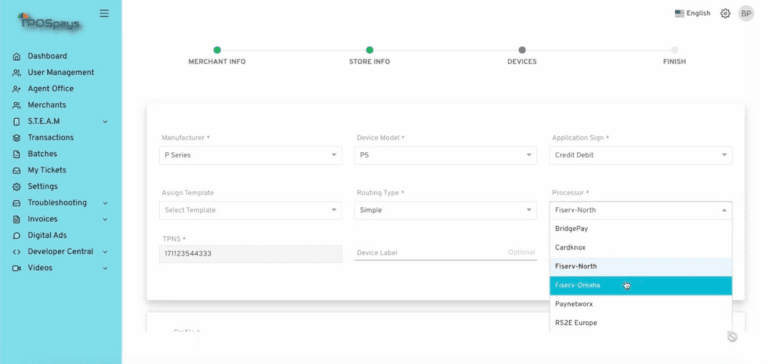The width and height of the screenshot is (768, 364).
Task: Click the Merchants sidebar icon
Action: click(x=17, y=105)
